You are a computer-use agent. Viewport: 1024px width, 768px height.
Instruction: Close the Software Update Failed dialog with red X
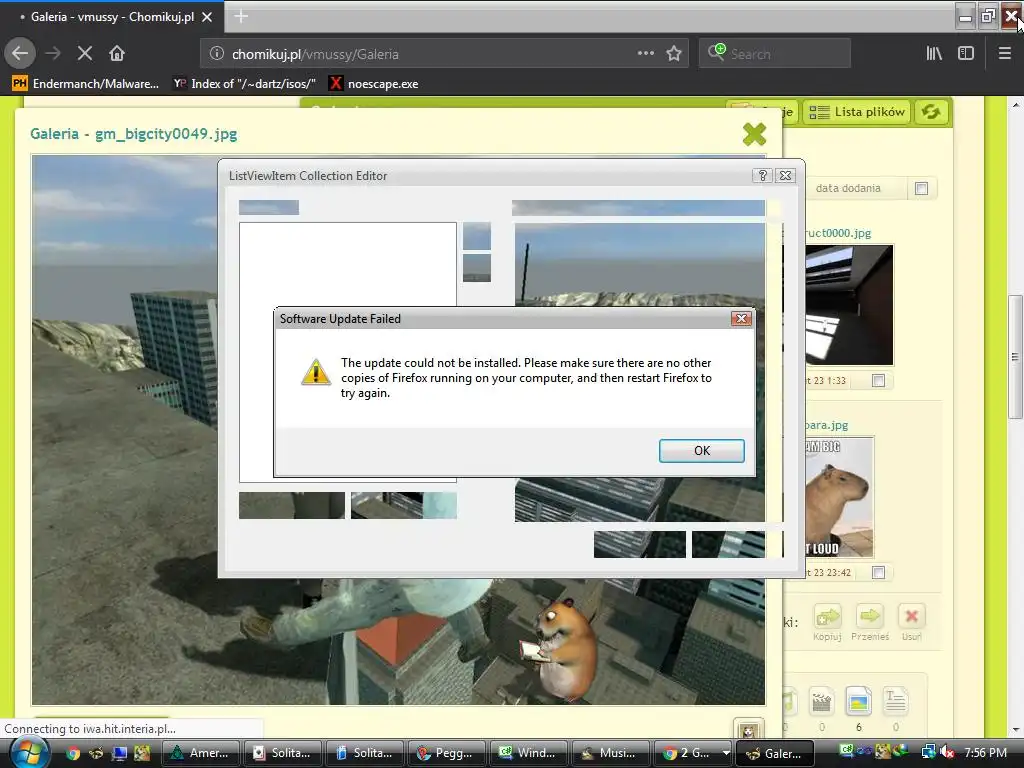point(741,319)
